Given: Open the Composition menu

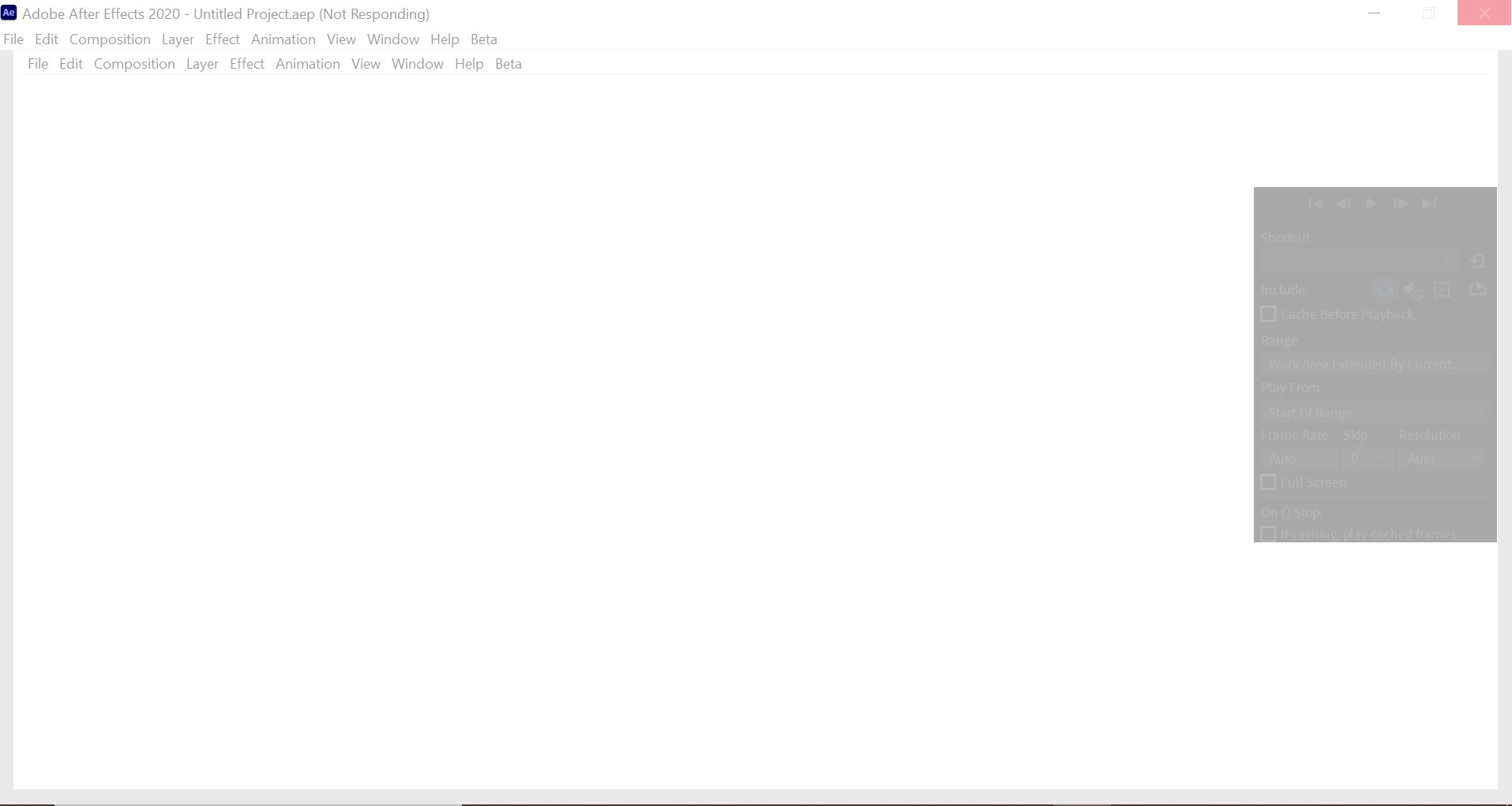Looking at the screenshot, I should [x=110, y=39].
